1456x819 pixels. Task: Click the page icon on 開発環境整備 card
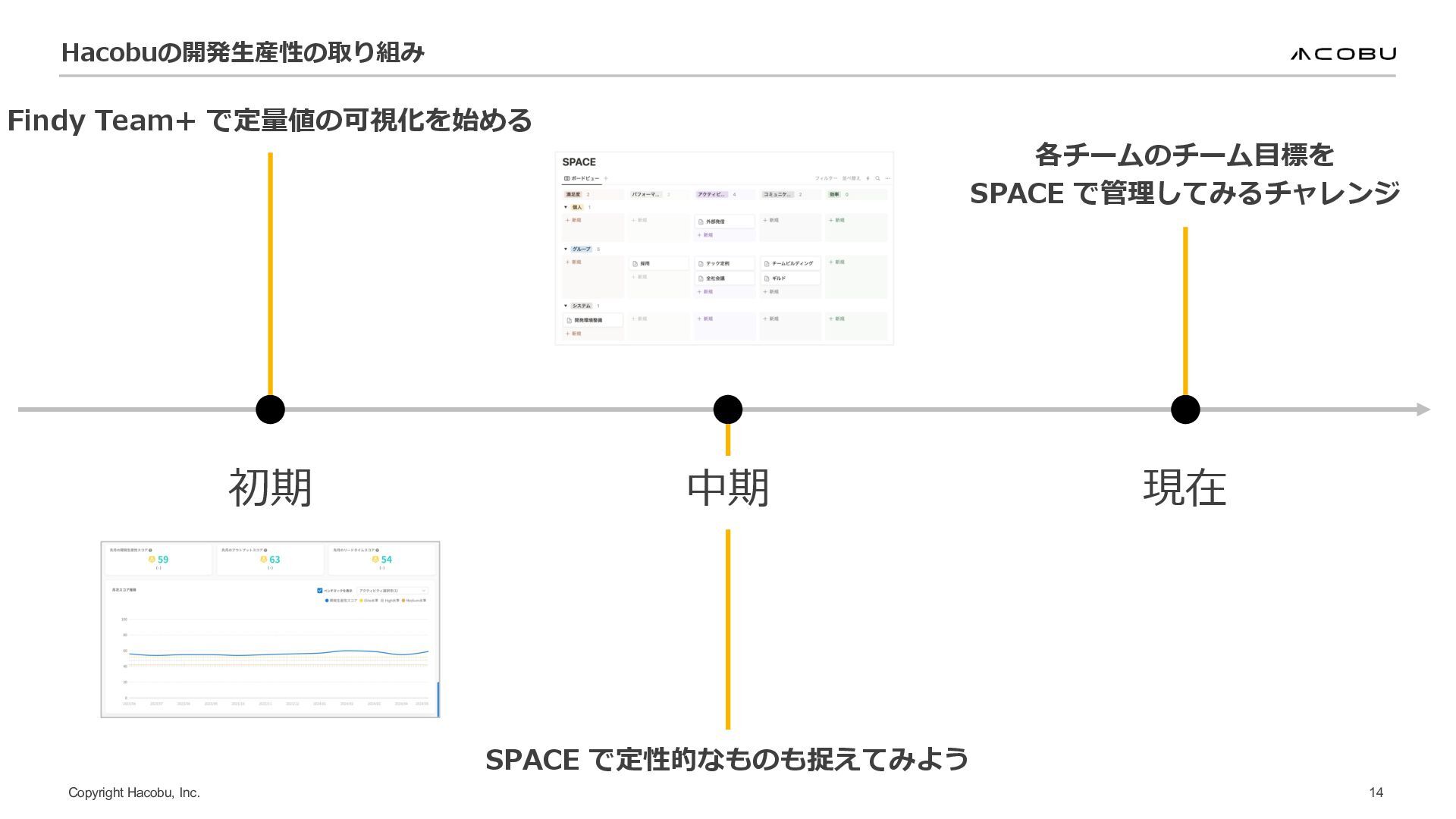pos(569,320)
